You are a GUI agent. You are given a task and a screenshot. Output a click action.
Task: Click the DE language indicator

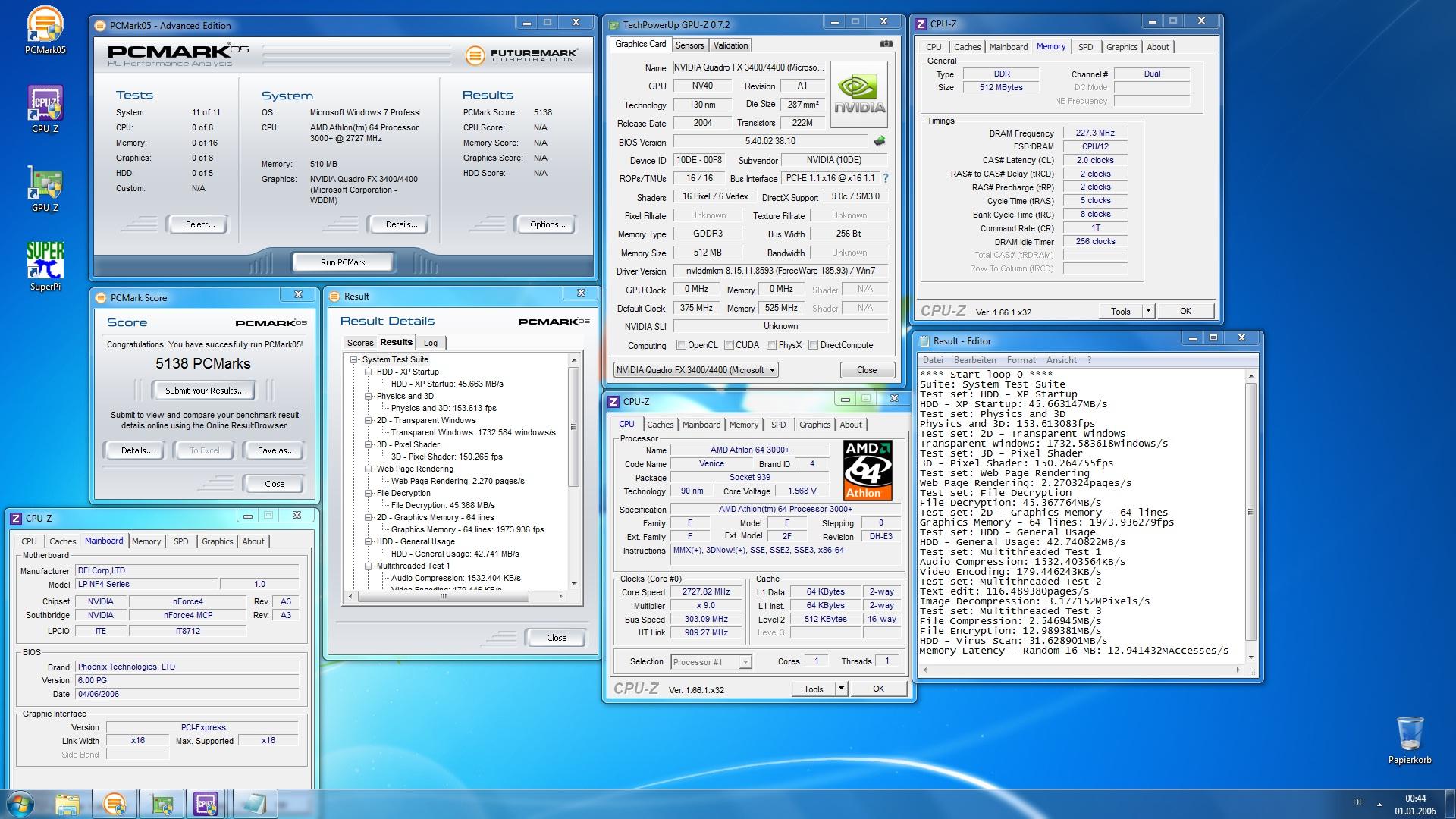tap(1358, 802)
